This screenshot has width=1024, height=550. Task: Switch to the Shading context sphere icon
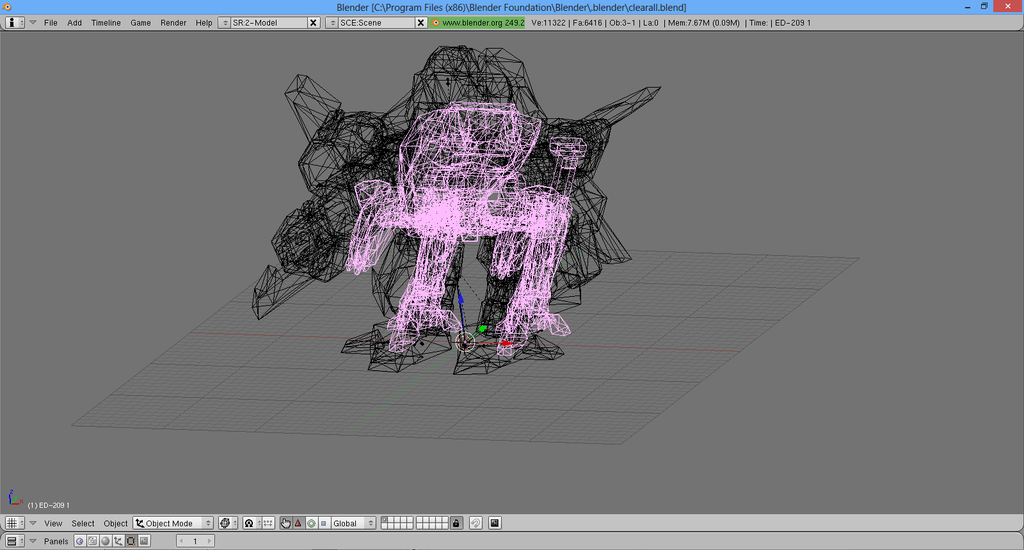coord(105,541)
